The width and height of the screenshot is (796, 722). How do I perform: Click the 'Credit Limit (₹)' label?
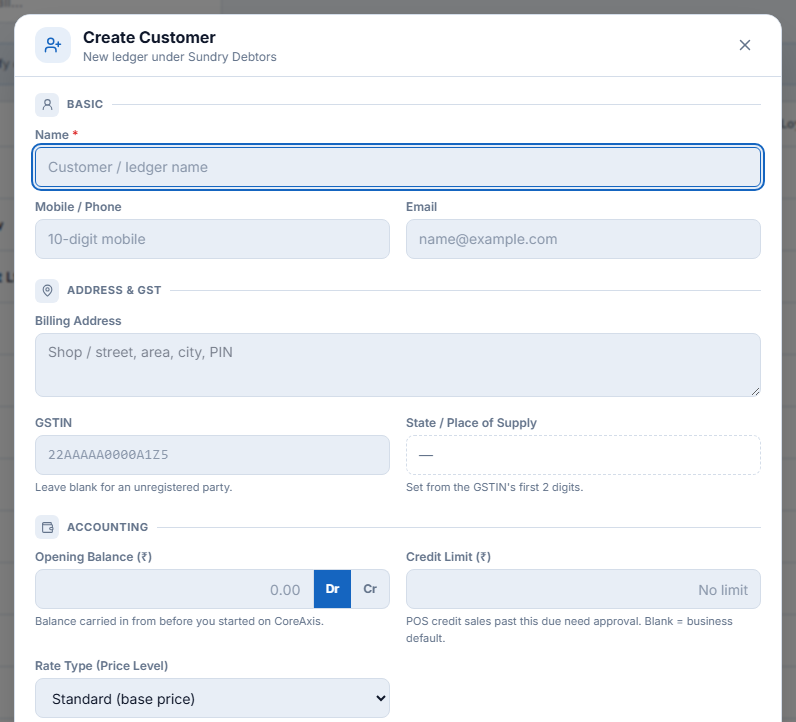pyautogui.click(x=448, y=556)
